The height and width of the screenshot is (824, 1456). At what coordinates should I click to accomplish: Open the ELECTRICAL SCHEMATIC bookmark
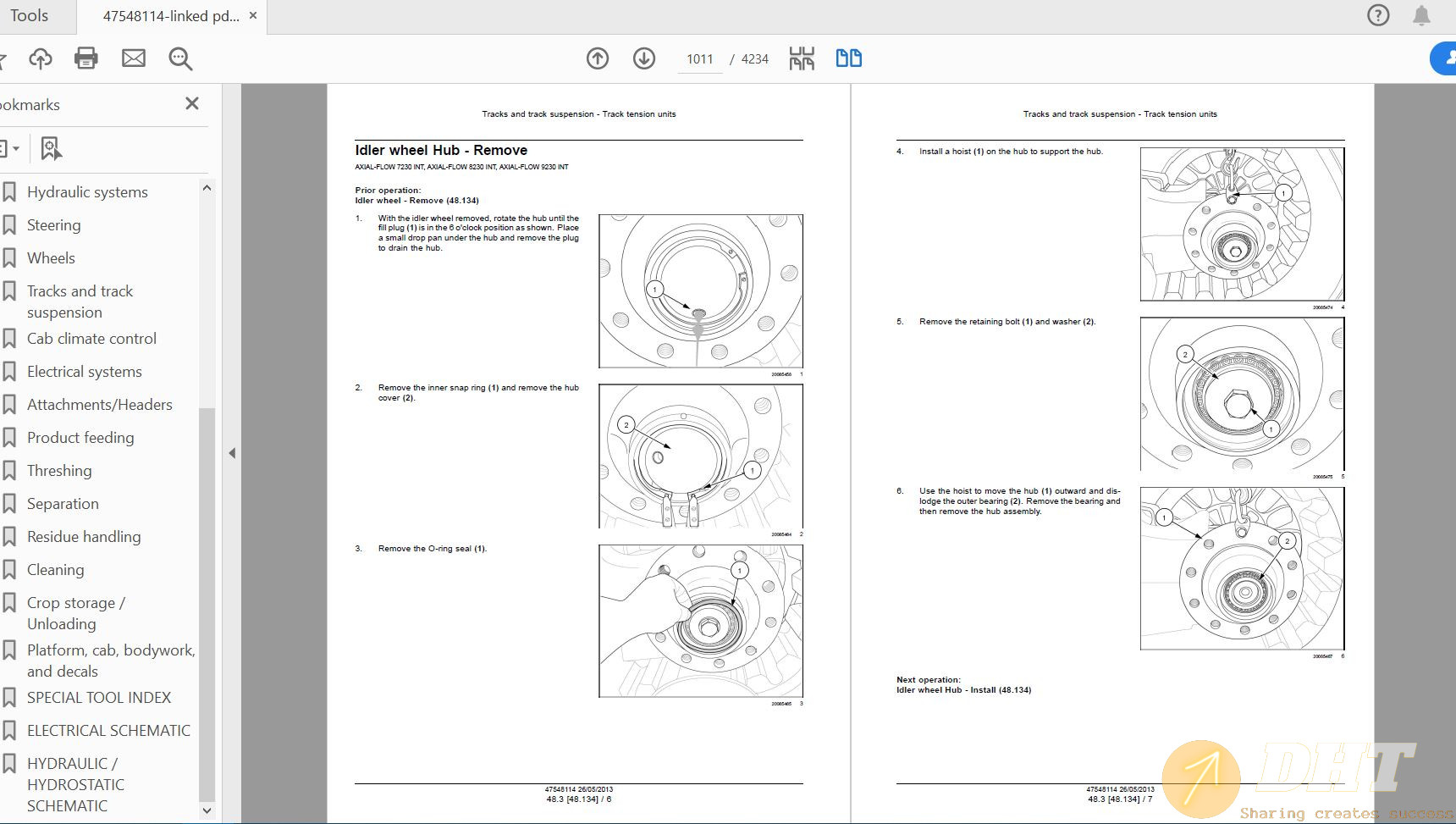[108, 731]
